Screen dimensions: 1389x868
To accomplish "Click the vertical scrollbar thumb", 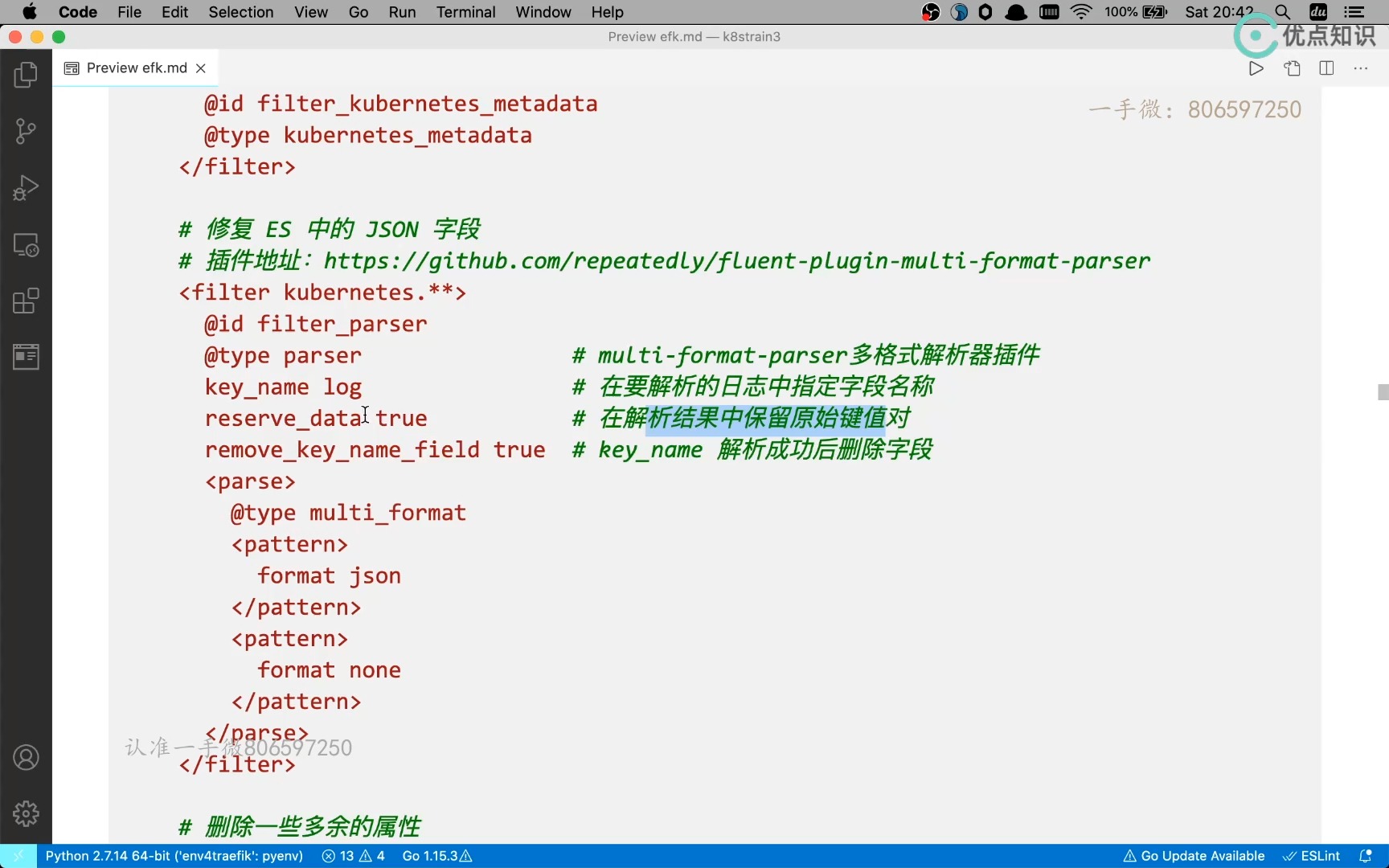I will tap(1383, 392).
